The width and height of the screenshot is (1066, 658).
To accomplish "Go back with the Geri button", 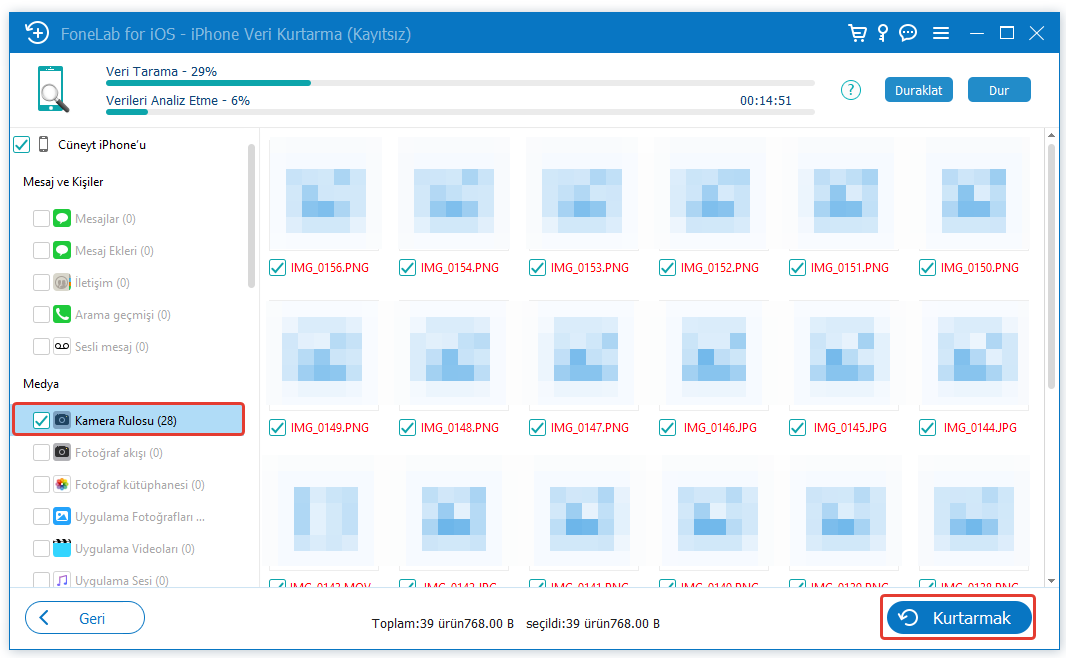I will tap(85, 618).
